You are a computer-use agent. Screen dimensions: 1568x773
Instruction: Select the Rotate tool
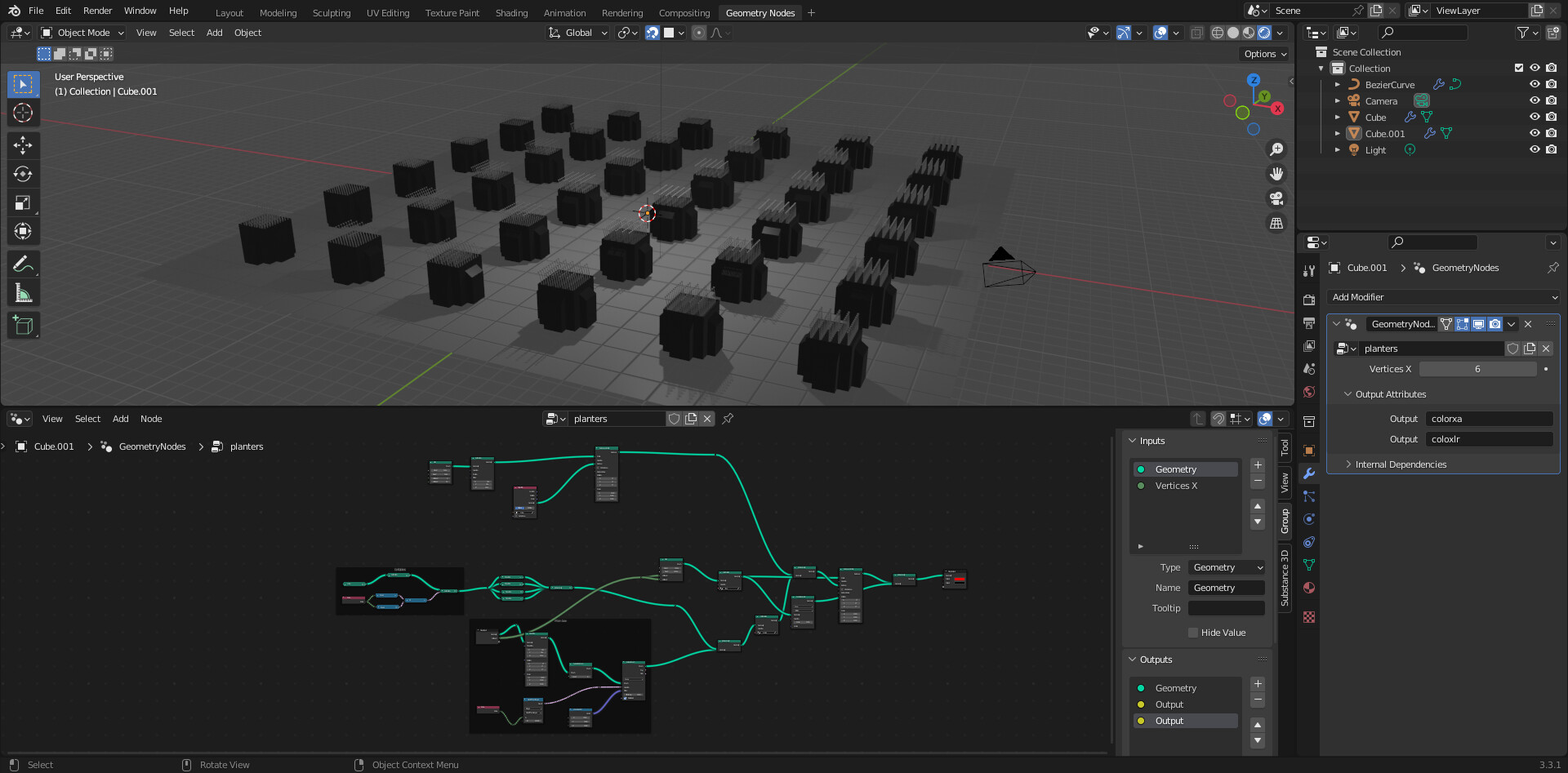(x=23, y=174)
